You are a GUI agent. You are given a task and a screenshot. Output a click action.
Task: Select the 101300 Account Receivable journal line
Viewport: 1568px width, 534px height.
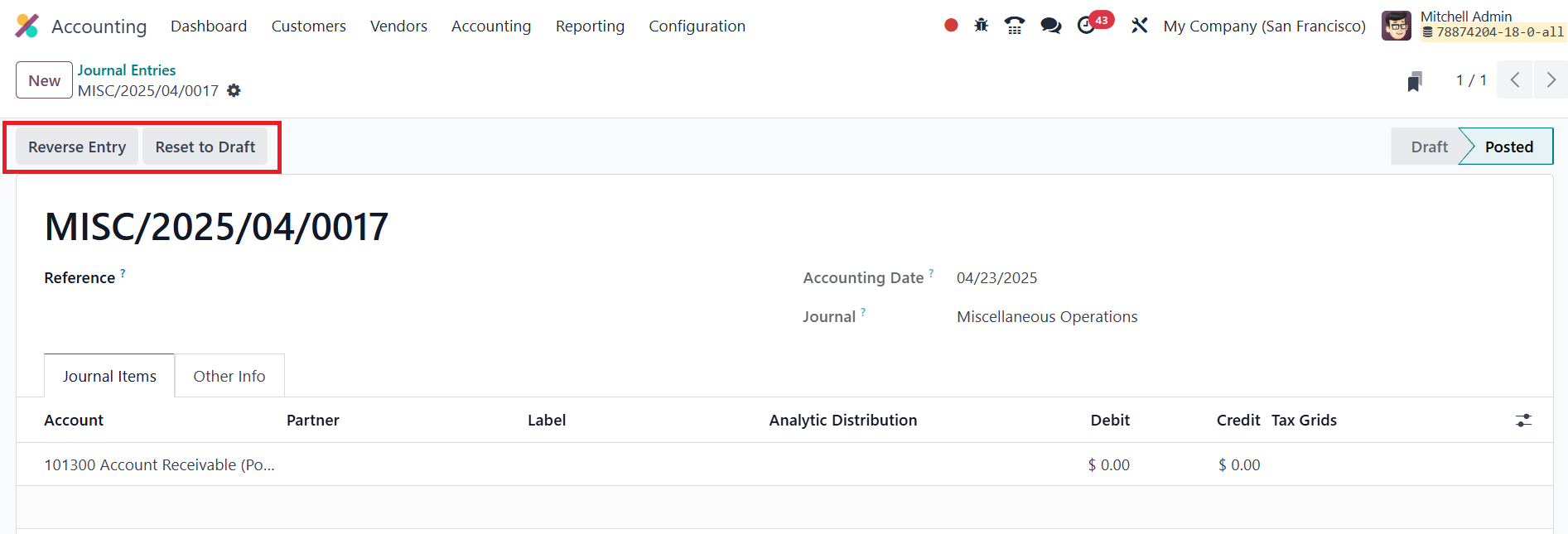point(159,464)
